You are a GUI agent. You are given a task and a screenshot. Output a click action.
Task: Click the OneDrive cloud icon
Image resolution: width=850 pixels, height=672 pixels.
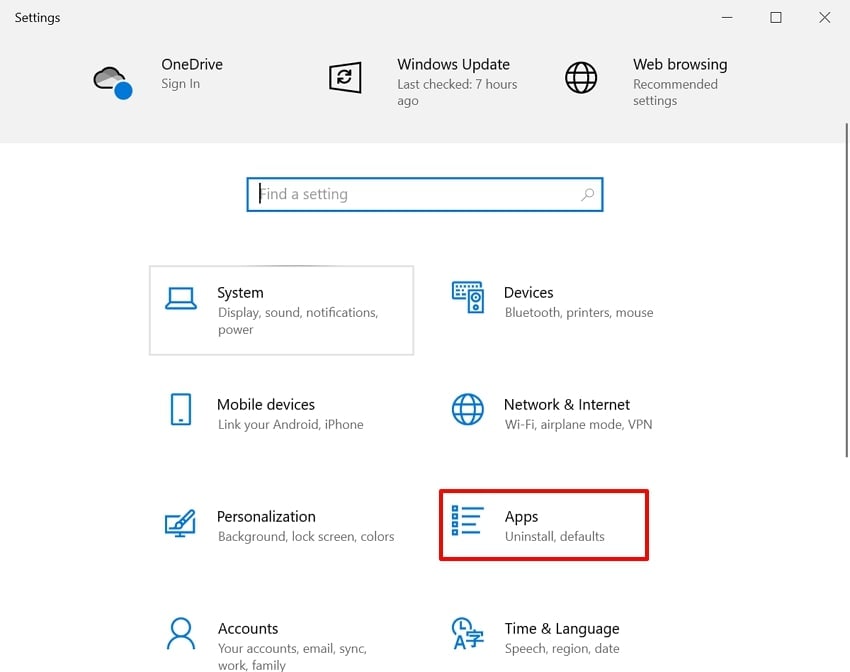pyautogui.click(x=111, y=79)
